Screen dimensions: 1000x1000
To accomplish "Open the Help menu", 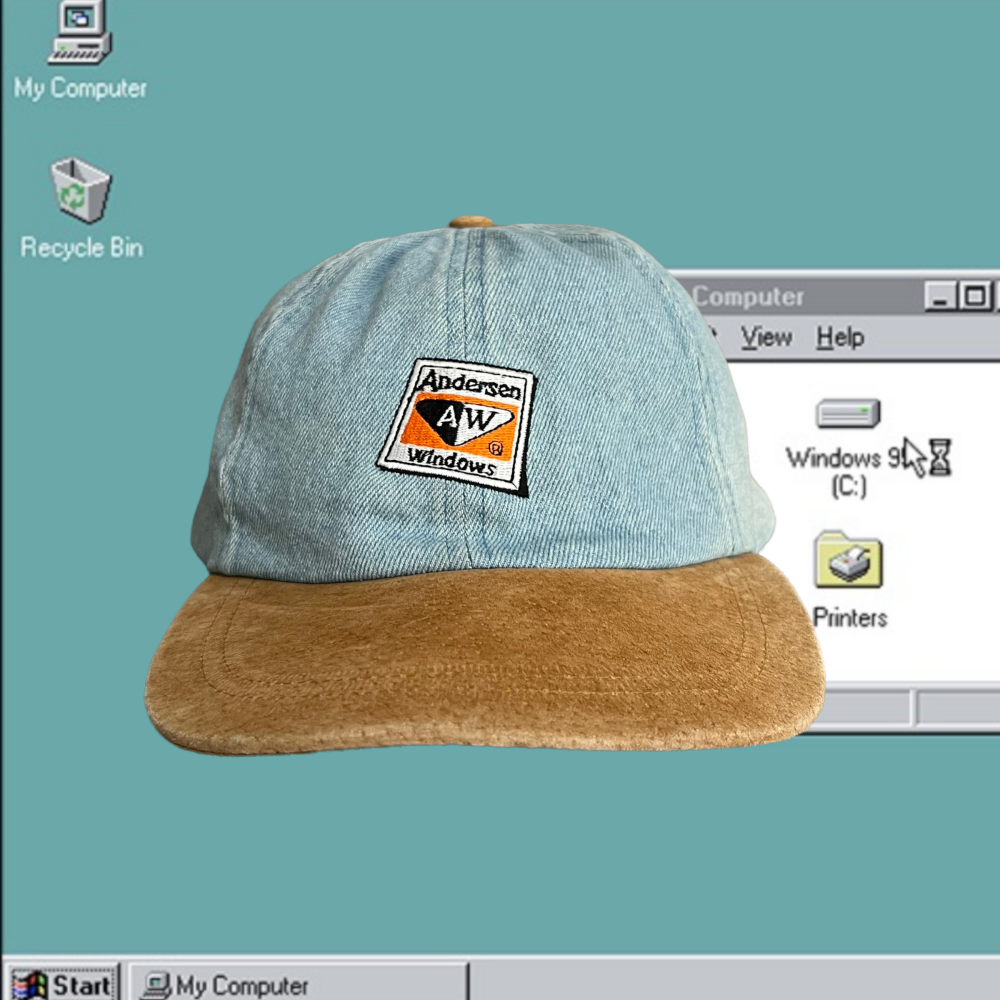I will (x=839, y=338).
